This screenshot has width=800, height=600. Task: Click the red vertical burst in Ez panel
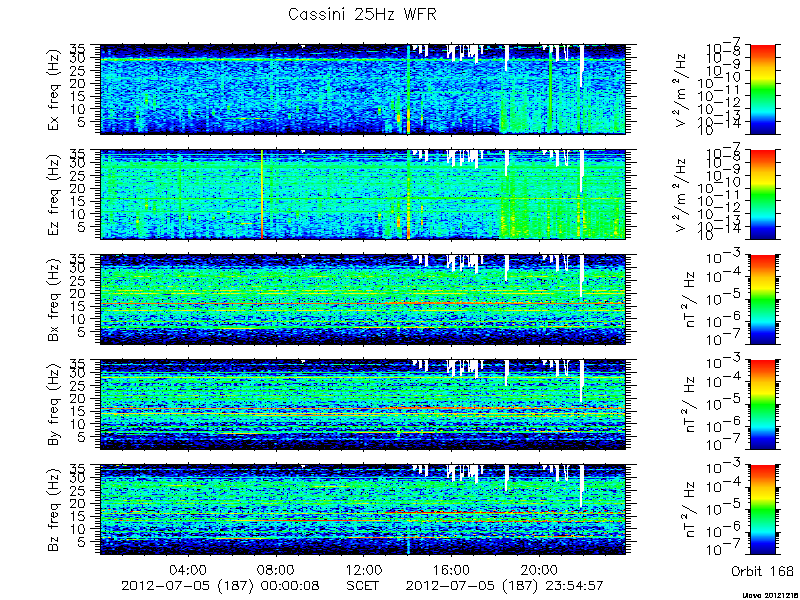(x=262, y=194)
